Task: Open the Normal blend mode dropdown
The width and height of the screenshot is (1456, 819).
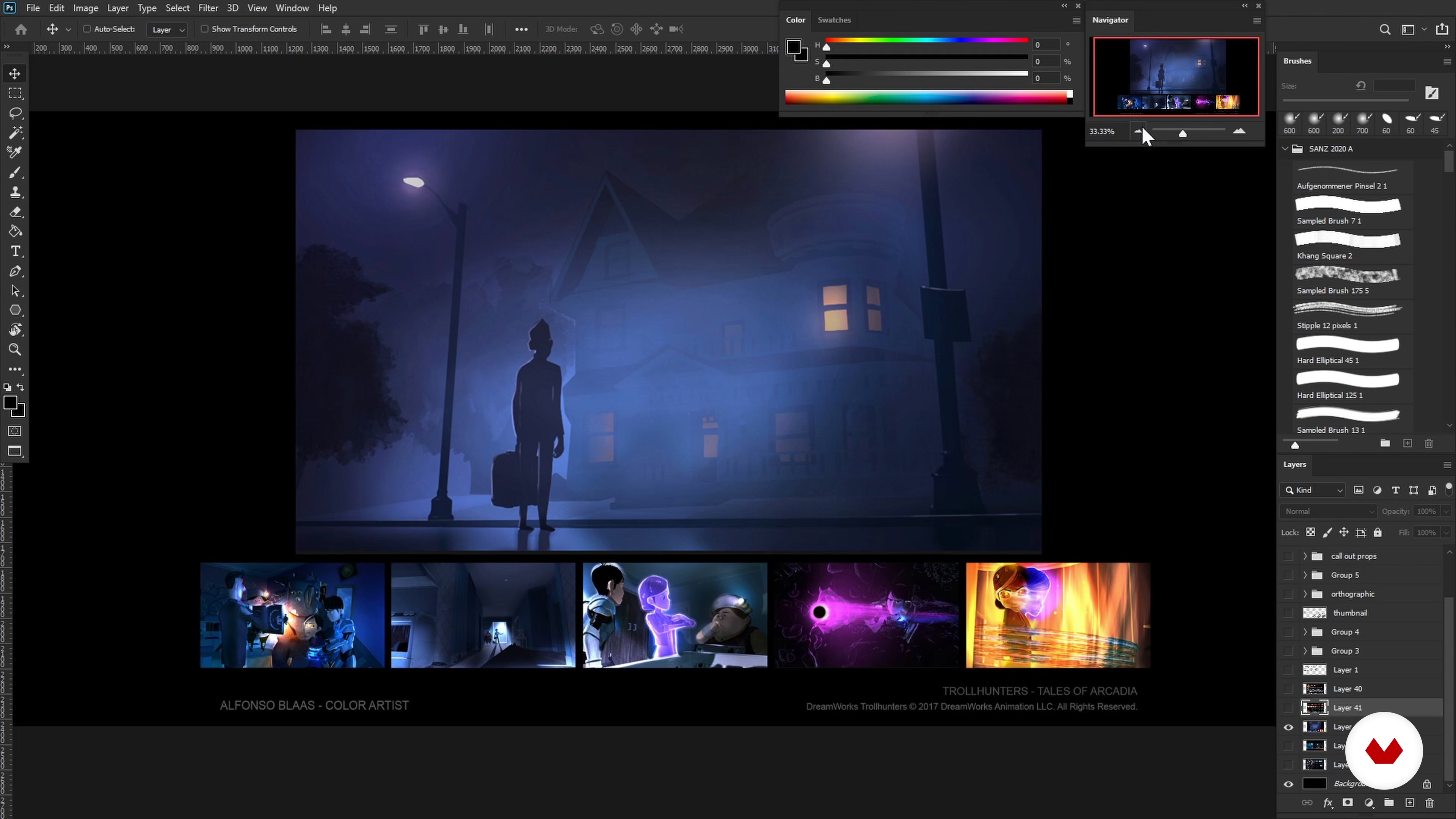Action: pyautogui.click(x=1328, y=511)
